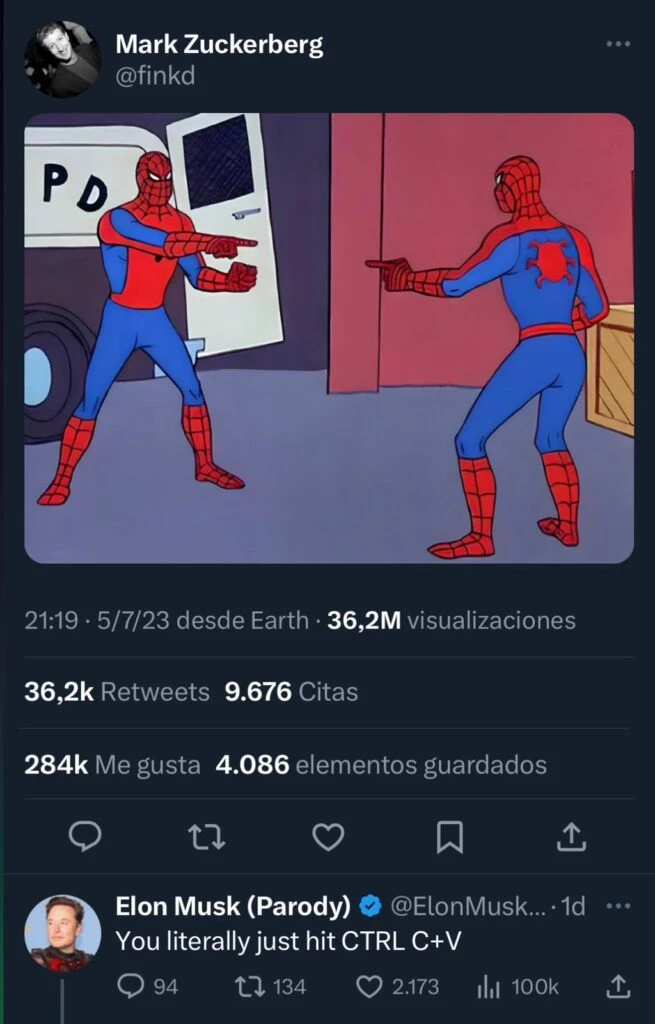
Task: Retweet the Spider-Man post
Action: 206,837
